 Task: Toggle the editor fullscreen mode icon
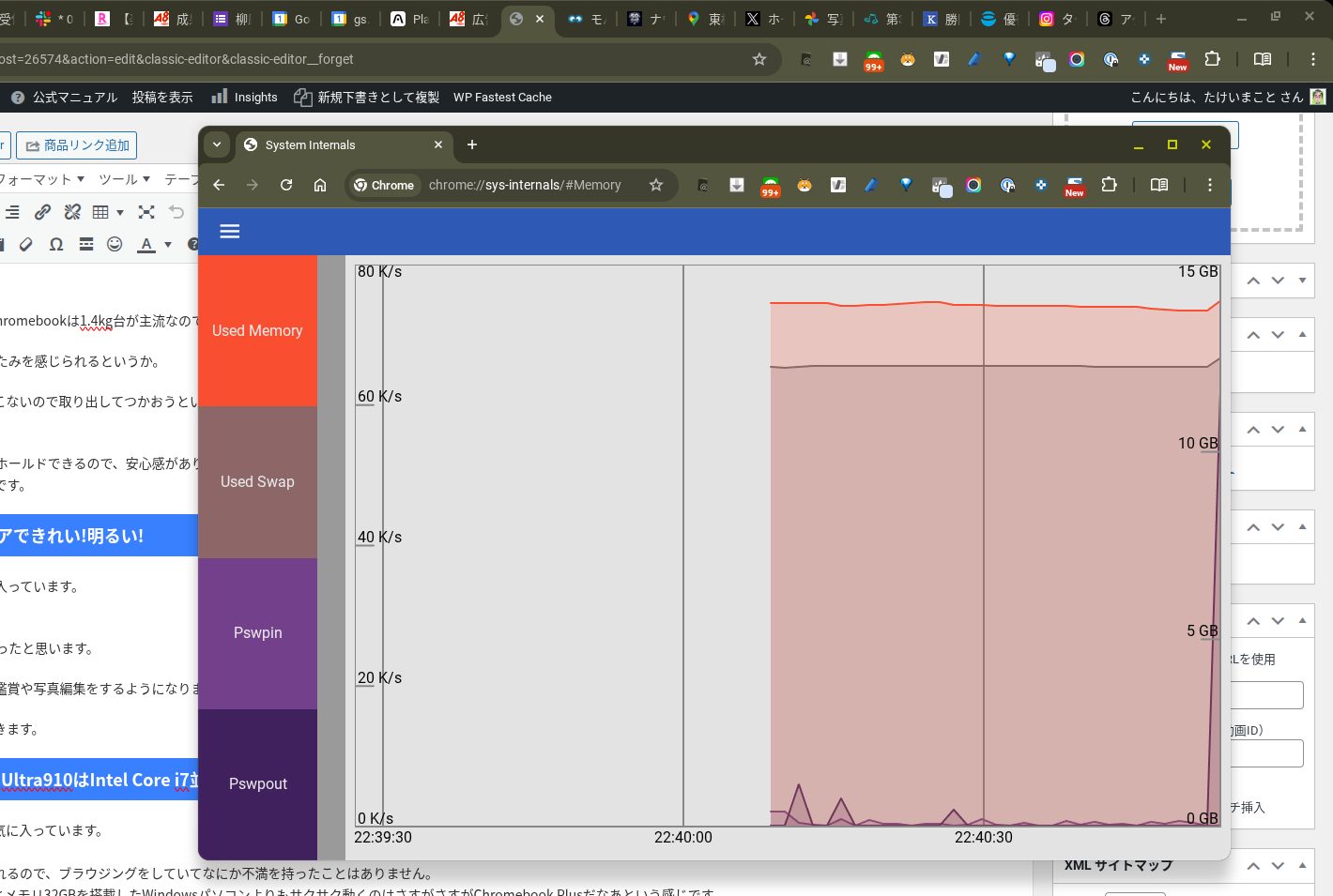click(x=146, y=212)
